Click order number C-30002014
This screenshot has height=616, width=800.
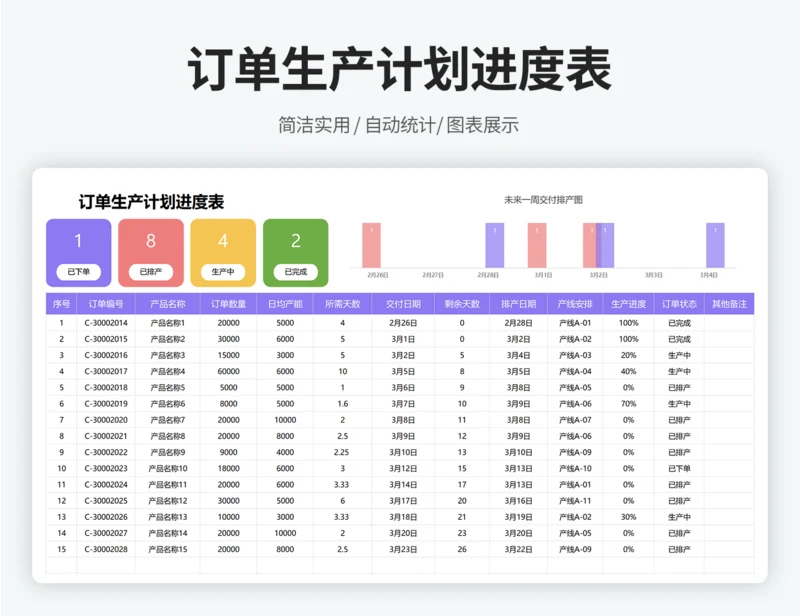pyautogui.click(x=106, y=323)
